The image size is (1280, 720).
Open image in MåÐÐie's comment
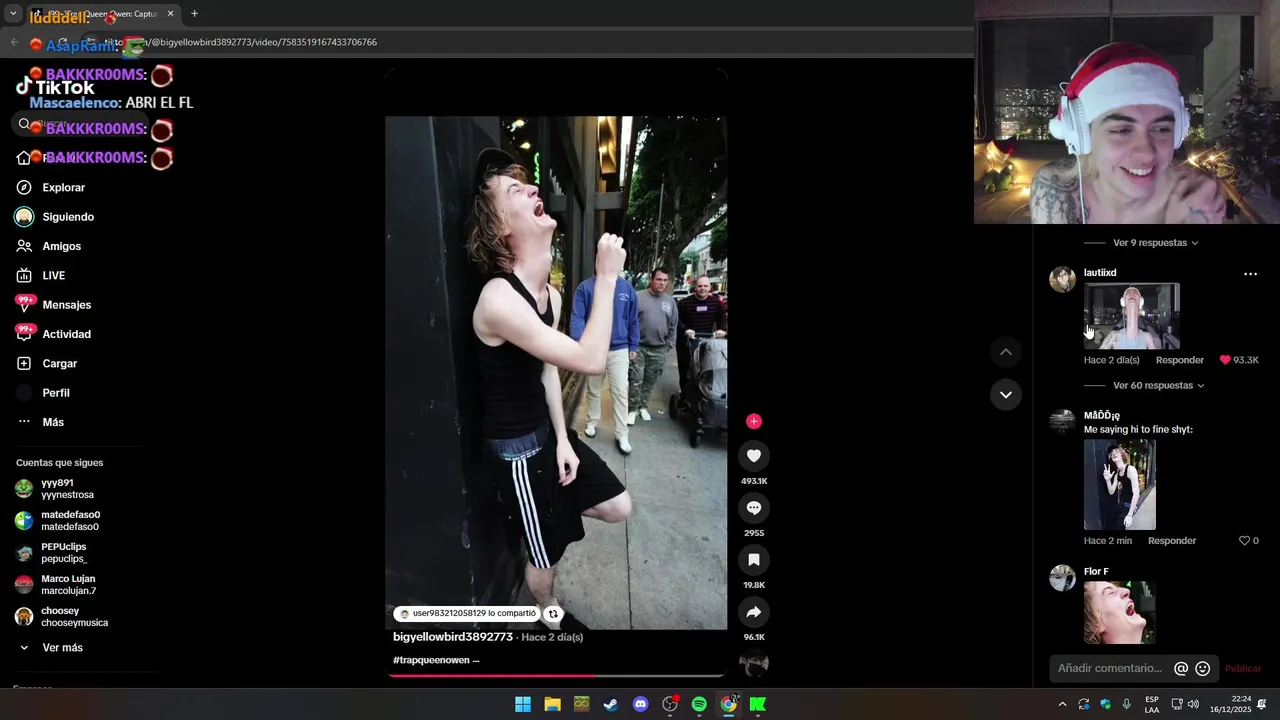coord(1120,485)
